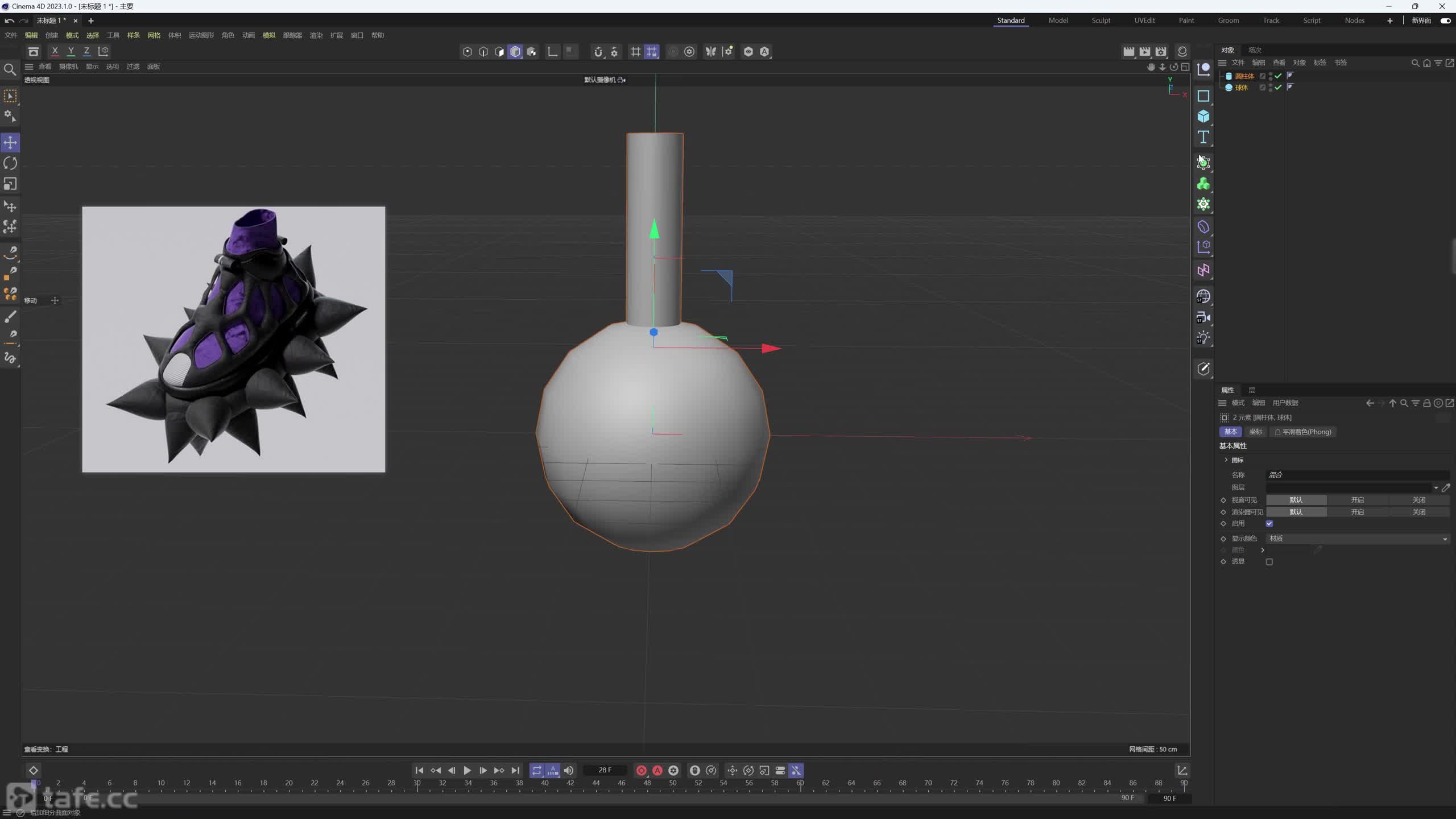Open the 显示颜色 材质 dropdown
The image size is (1456, 819).
(x=1358, y=539)
